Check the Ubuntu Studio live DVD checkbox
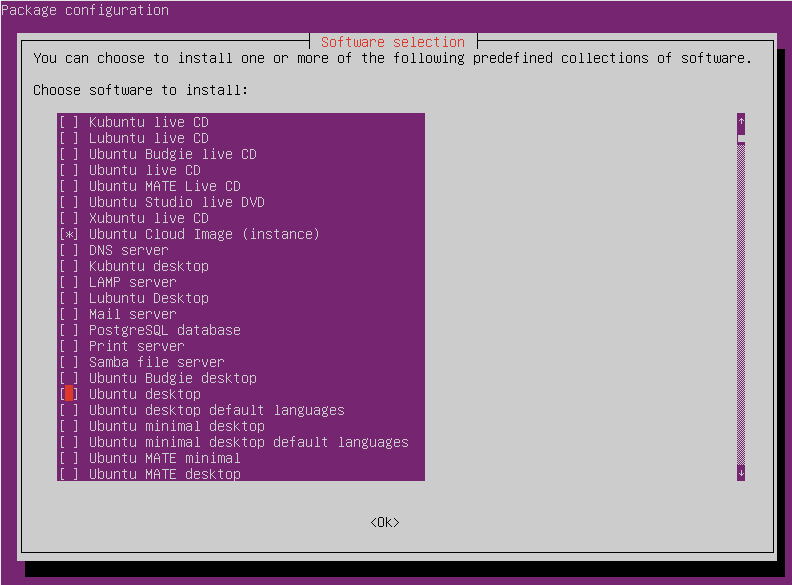Viewport: 792px width, 585px height. pos(69,203)
